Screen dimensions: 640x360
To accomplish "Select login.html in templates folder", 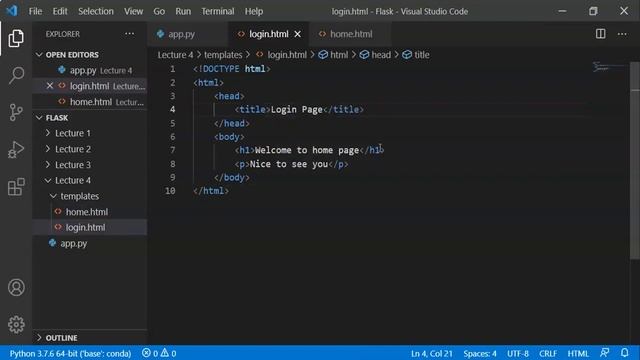I will [x=85, y=227].
